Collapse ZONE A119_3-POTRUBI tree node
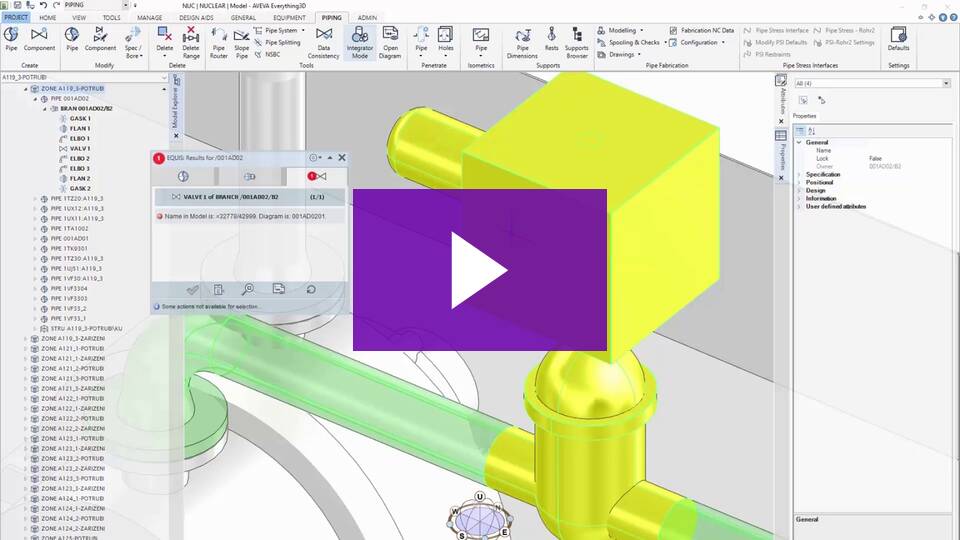The height and width of the screenshot is (540, 960). pyautogui.click(x=26, y=89)
